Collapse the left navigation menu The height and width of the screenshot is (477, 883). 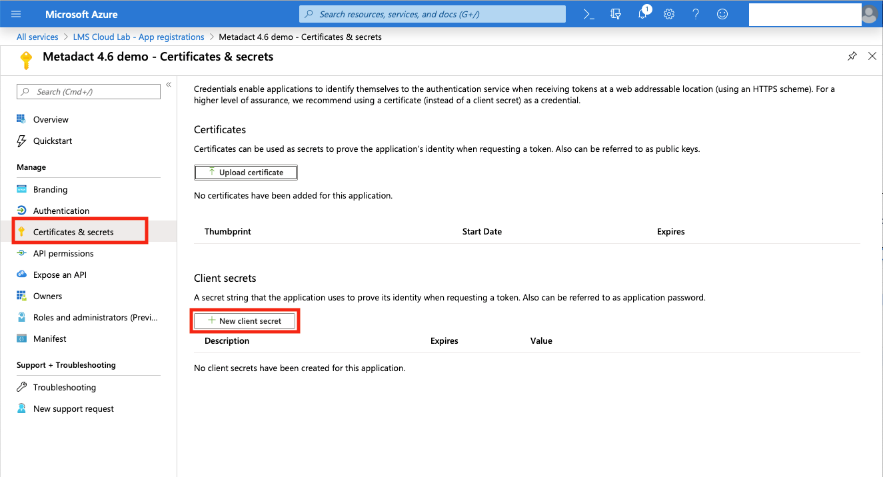(x=168, y=84)
